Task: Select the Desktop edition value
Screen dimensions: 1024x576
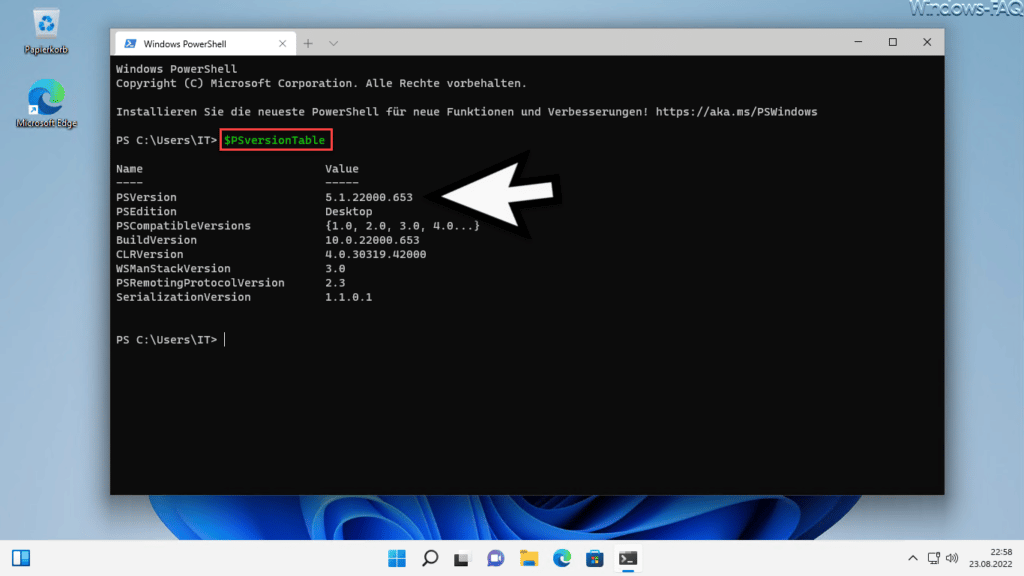Action: [x=349, y=212]
